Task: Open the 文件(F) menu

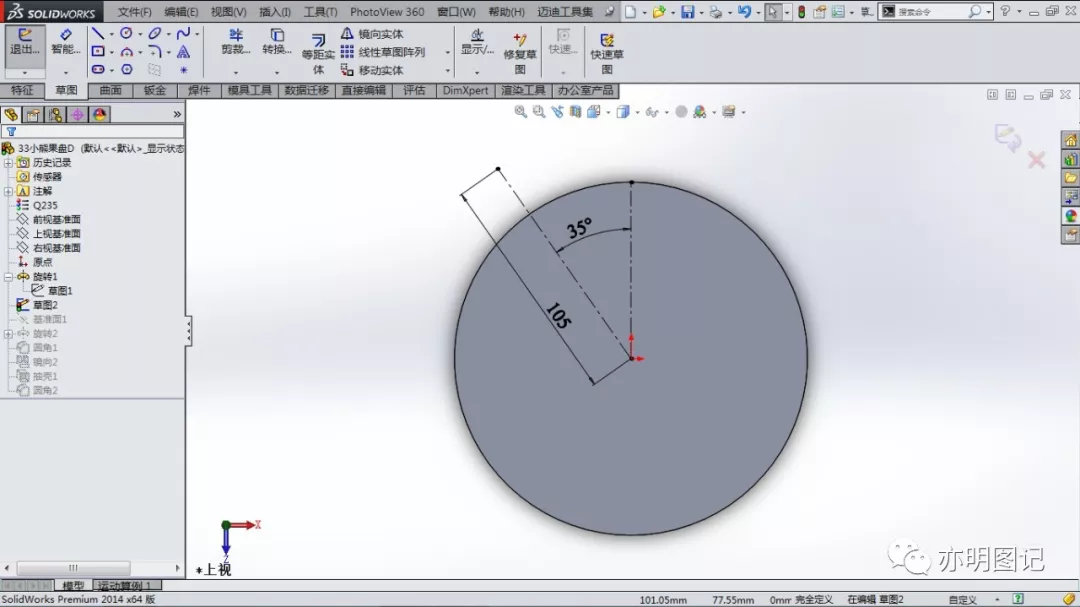Action: [x=134, y=12]
